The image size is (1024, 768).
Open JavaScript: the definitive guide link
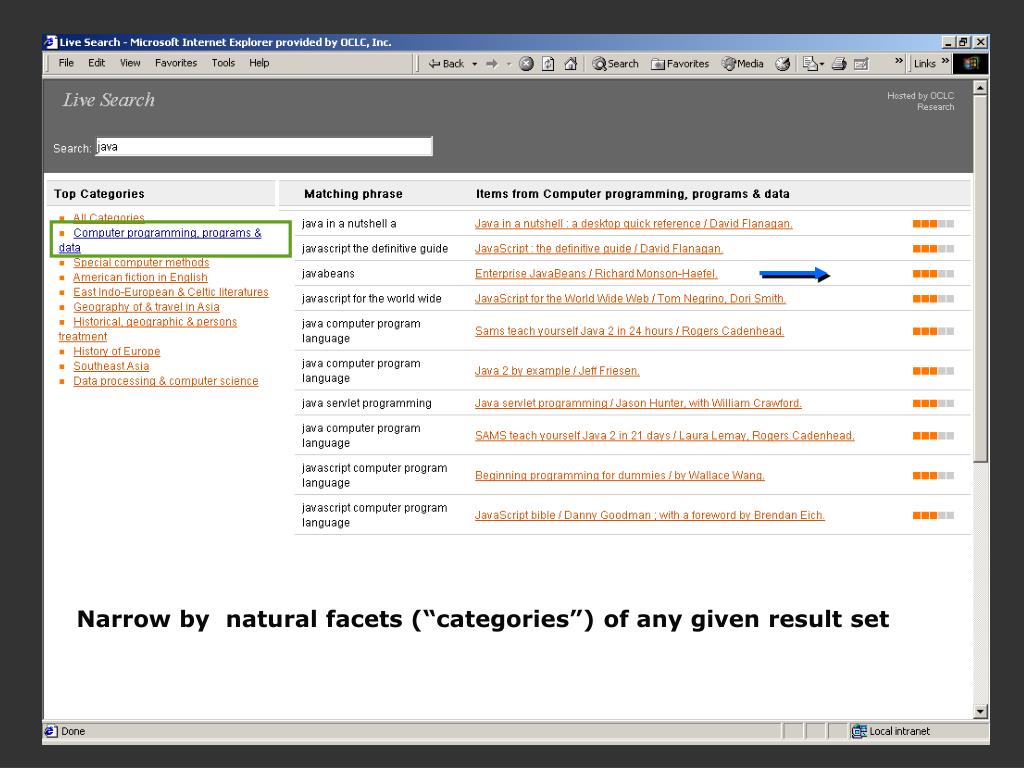point(599,248)
